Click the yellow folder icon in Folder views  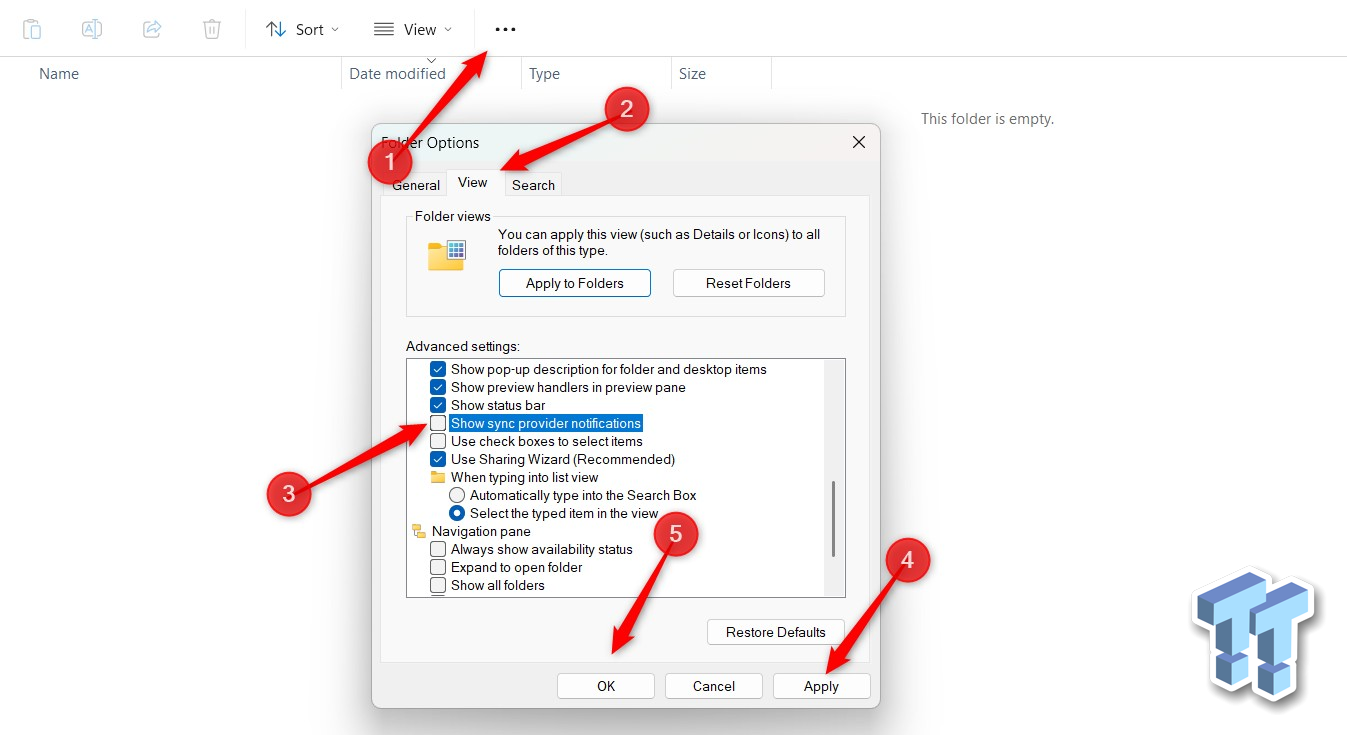[x=446, y=254]
